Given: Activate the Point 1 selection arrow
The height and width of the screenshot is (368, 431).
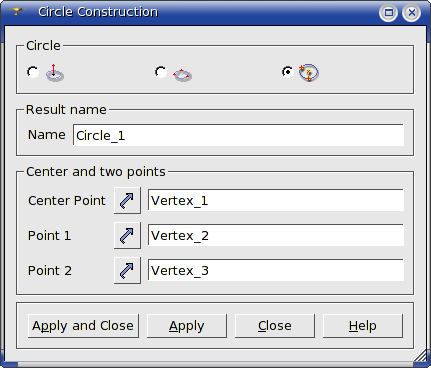Looking at the screenshot, I should coord(127,235).
